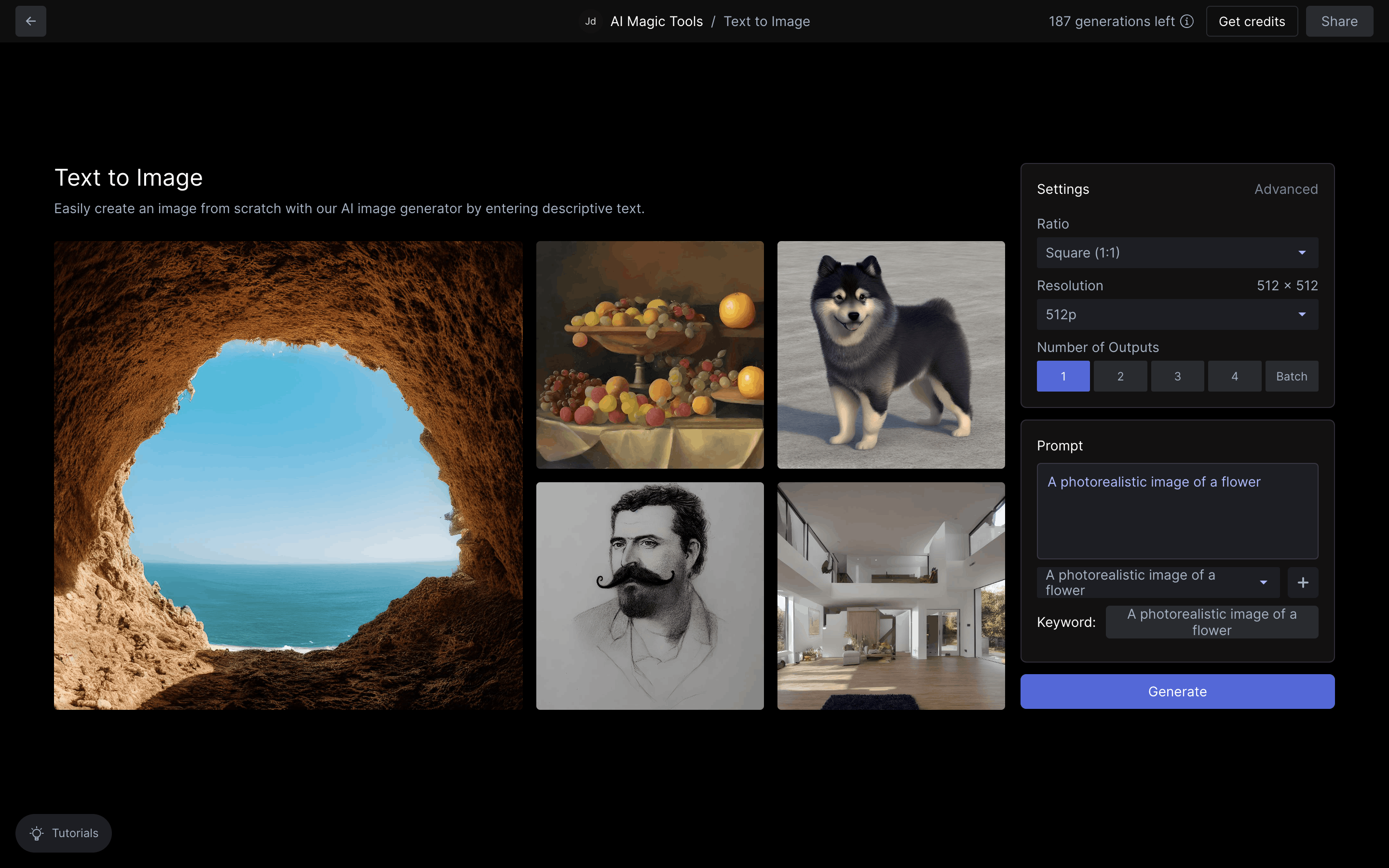Click the back arrow icon
Screen dimensions: 1389x868
coord(30,21)
